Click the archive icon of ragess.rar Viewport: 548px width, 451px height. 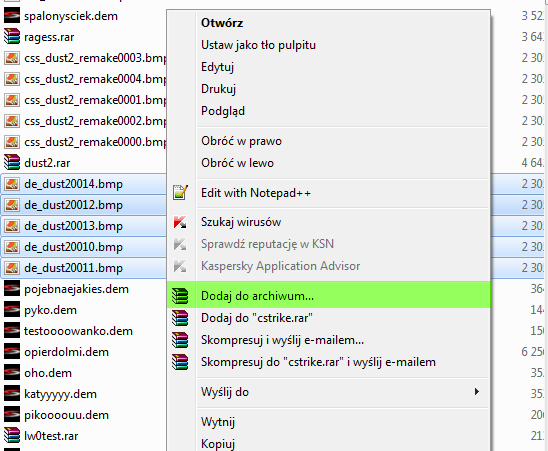[x=12, y=36]
